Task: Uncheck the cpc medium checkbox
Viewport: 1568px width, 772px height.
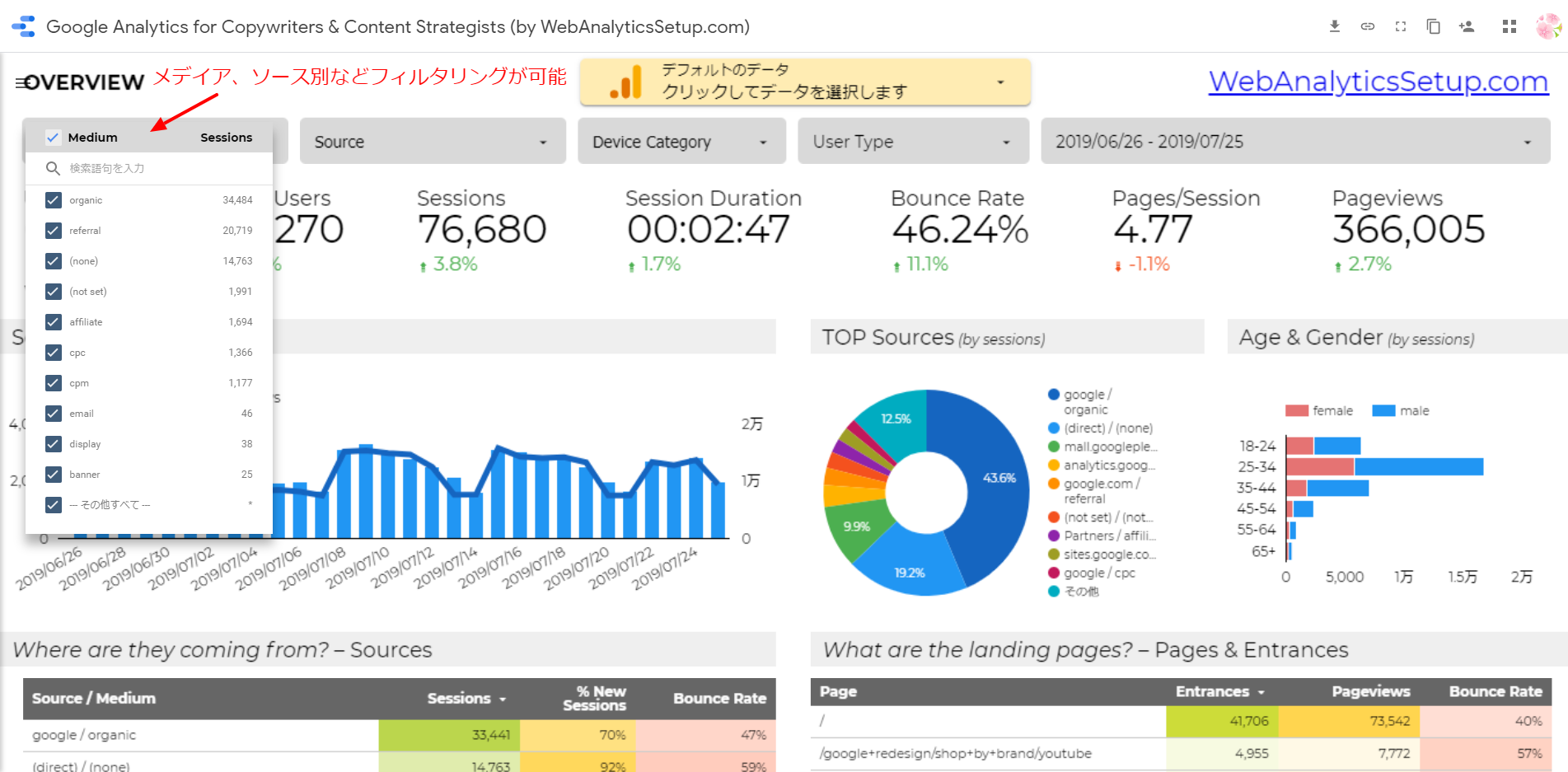Action: click(54, 353)
